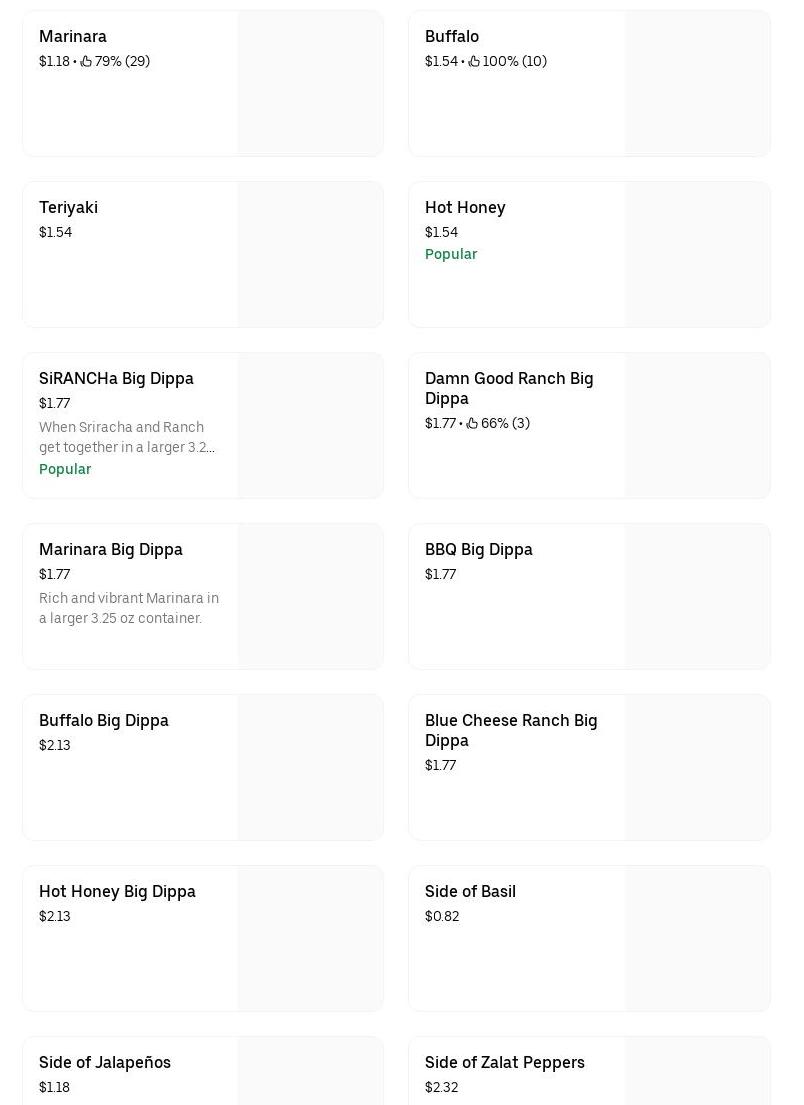804x1105 pixels.
Task: Click the BBQ Big Dippa image placeholder
Action: pyautogui.click(x=697, y=597)
